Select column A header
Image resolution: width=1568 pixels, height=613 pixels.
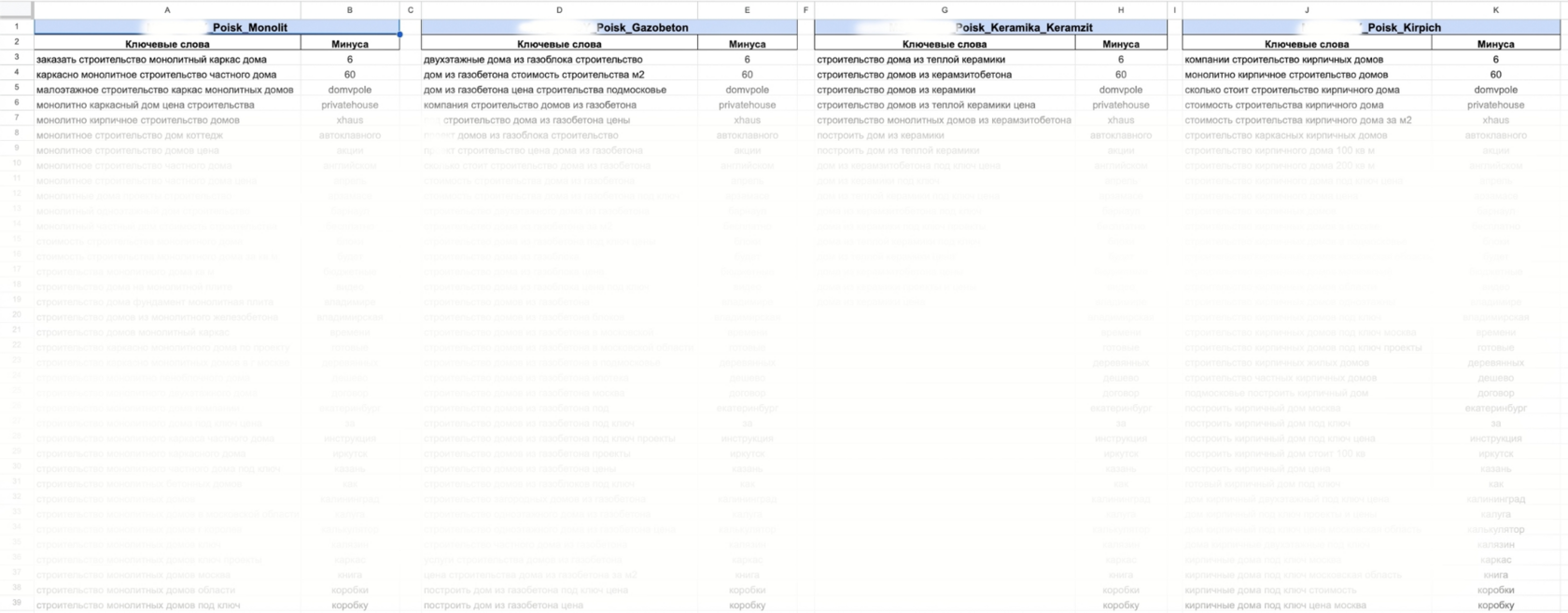tap(167, 9)
